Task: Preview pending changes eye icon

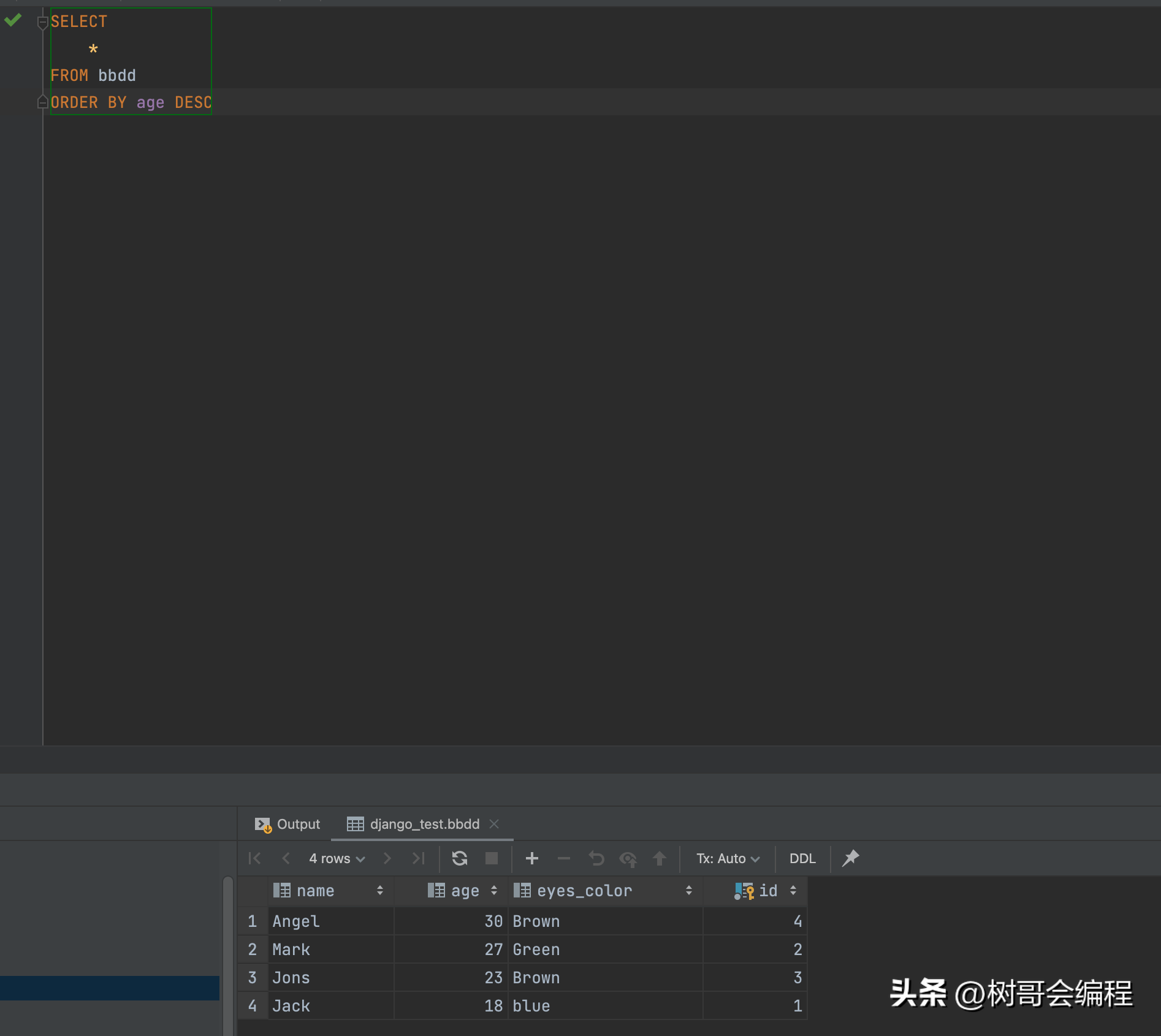Action: [x=628, y=859]
